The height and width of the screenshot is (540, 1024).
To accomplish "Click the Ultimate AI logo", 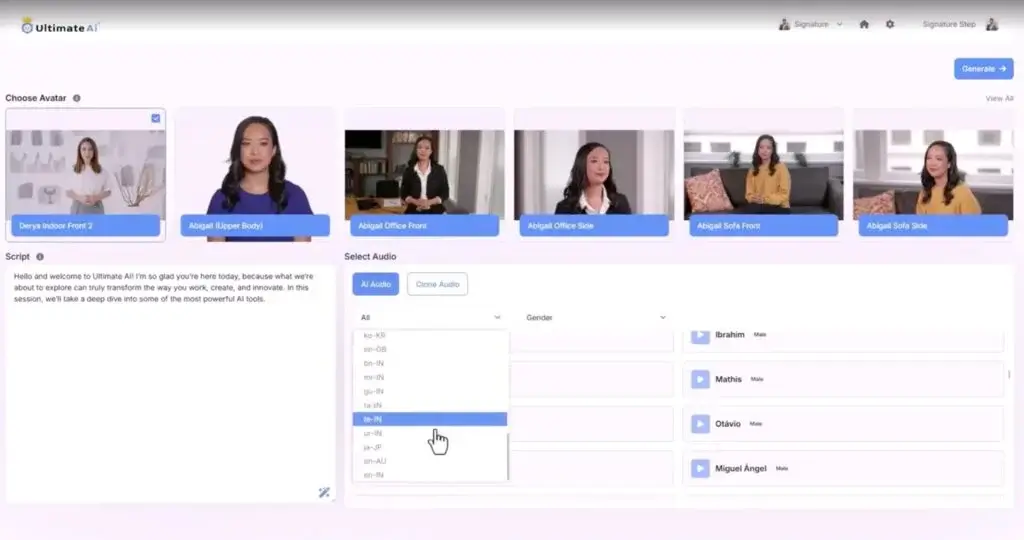I will tap(60, 26).
